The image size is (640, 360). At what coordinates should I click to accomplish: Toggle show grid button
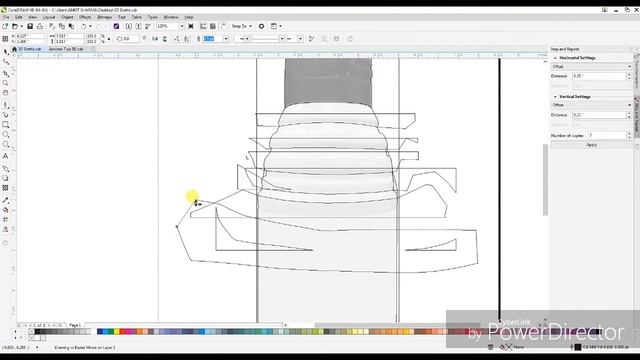[213, 26]
